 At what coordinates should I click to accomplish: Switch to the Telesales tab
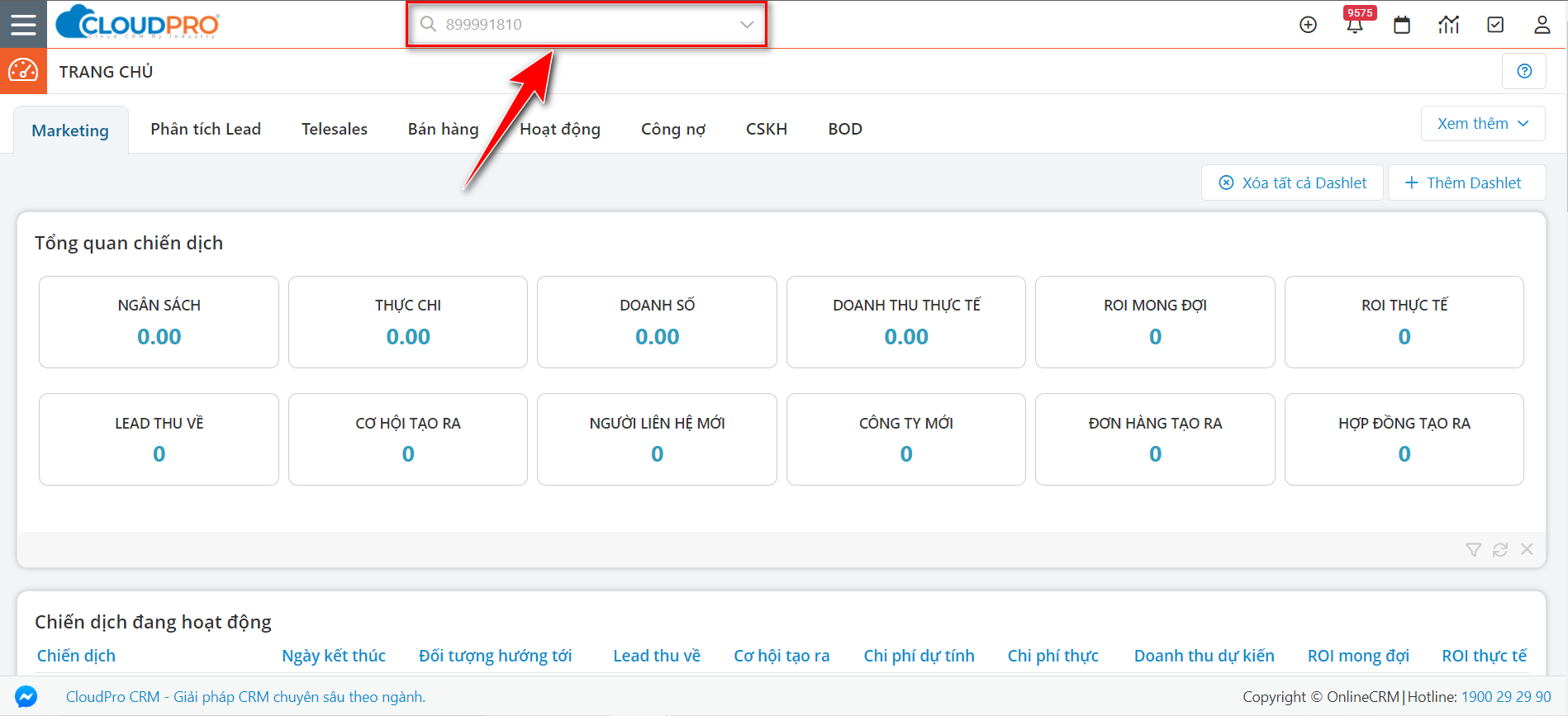[x=335, y=129]
